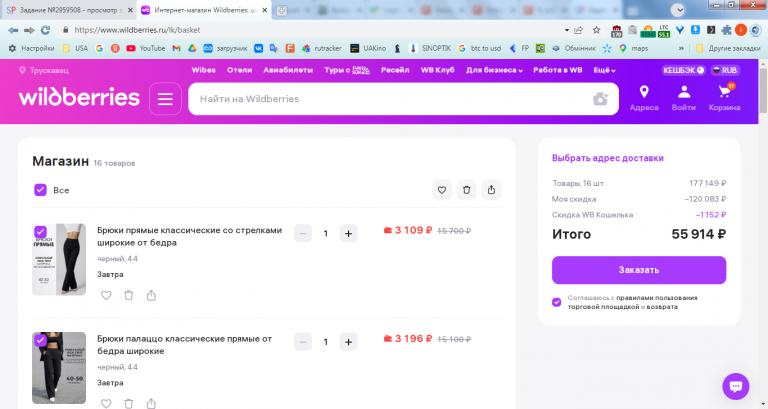Screen dimensions: 768x409
Task: Click the browser address bar URL
Action: click(x=137, y=30)
